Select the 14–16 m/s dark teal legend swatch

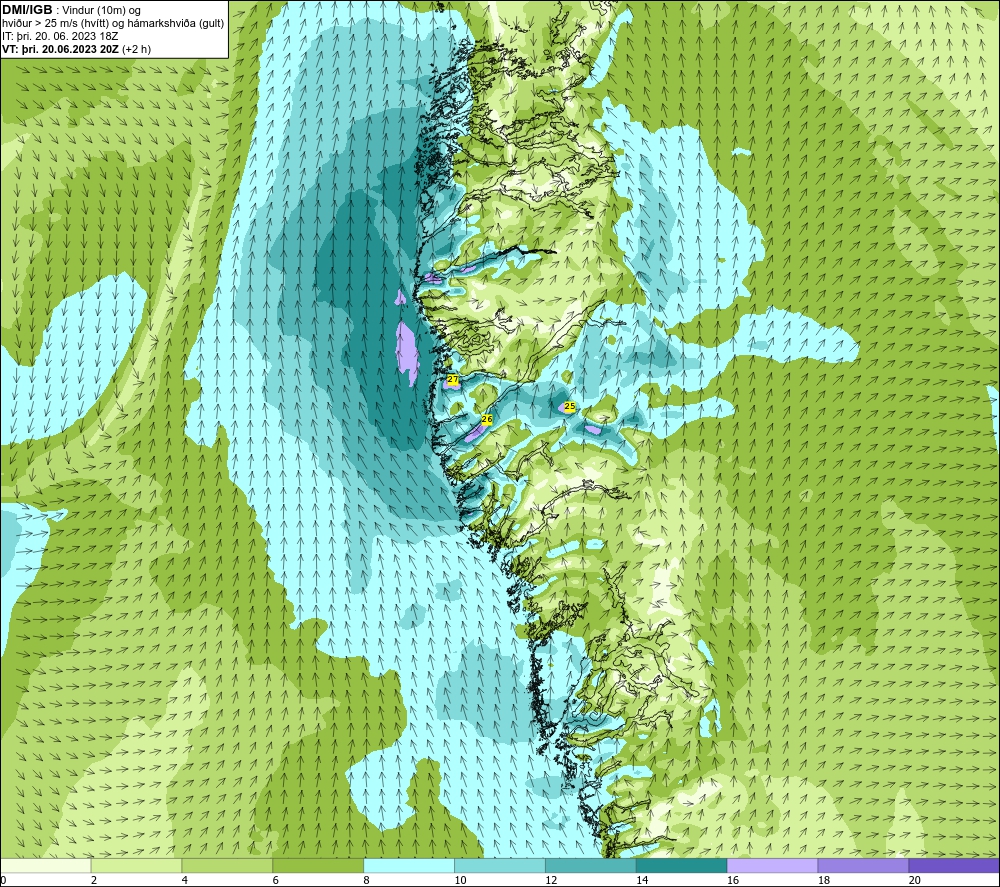pos(682,866)
